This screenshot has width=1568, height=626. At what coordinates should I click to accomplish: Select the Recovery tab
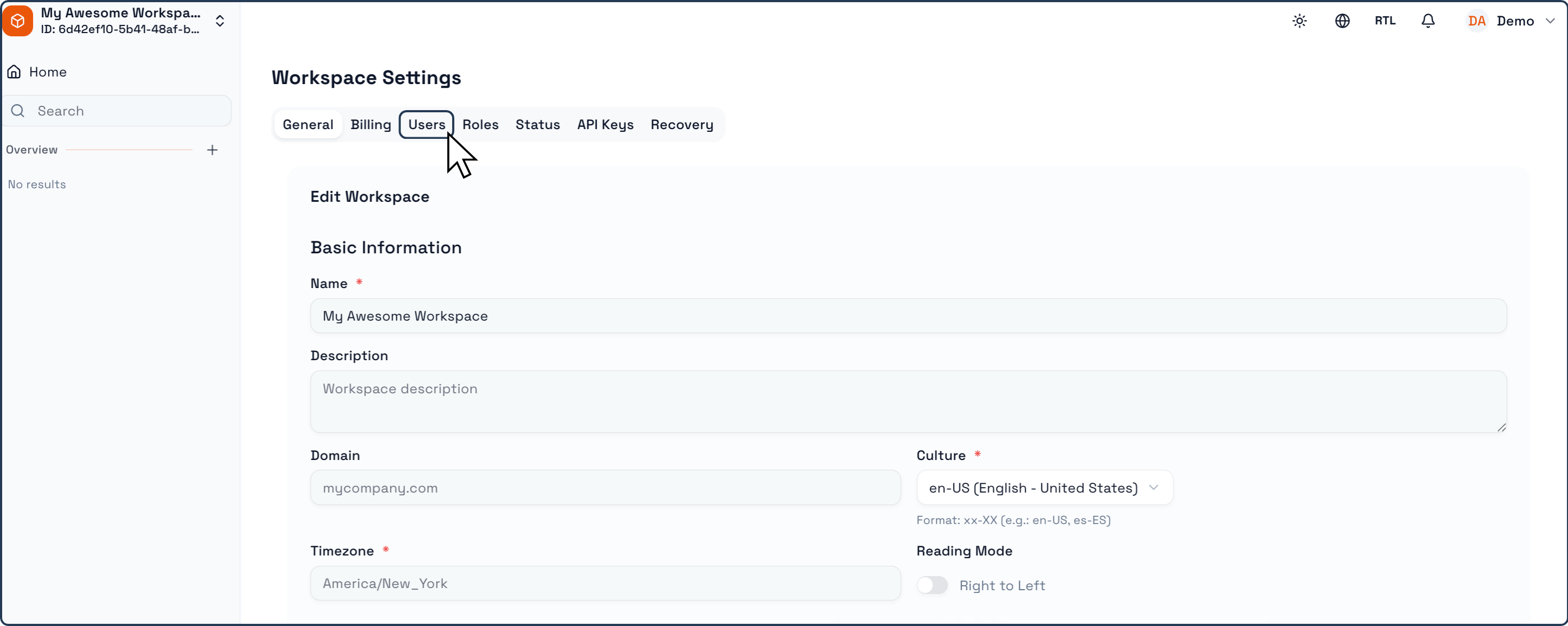682,125
